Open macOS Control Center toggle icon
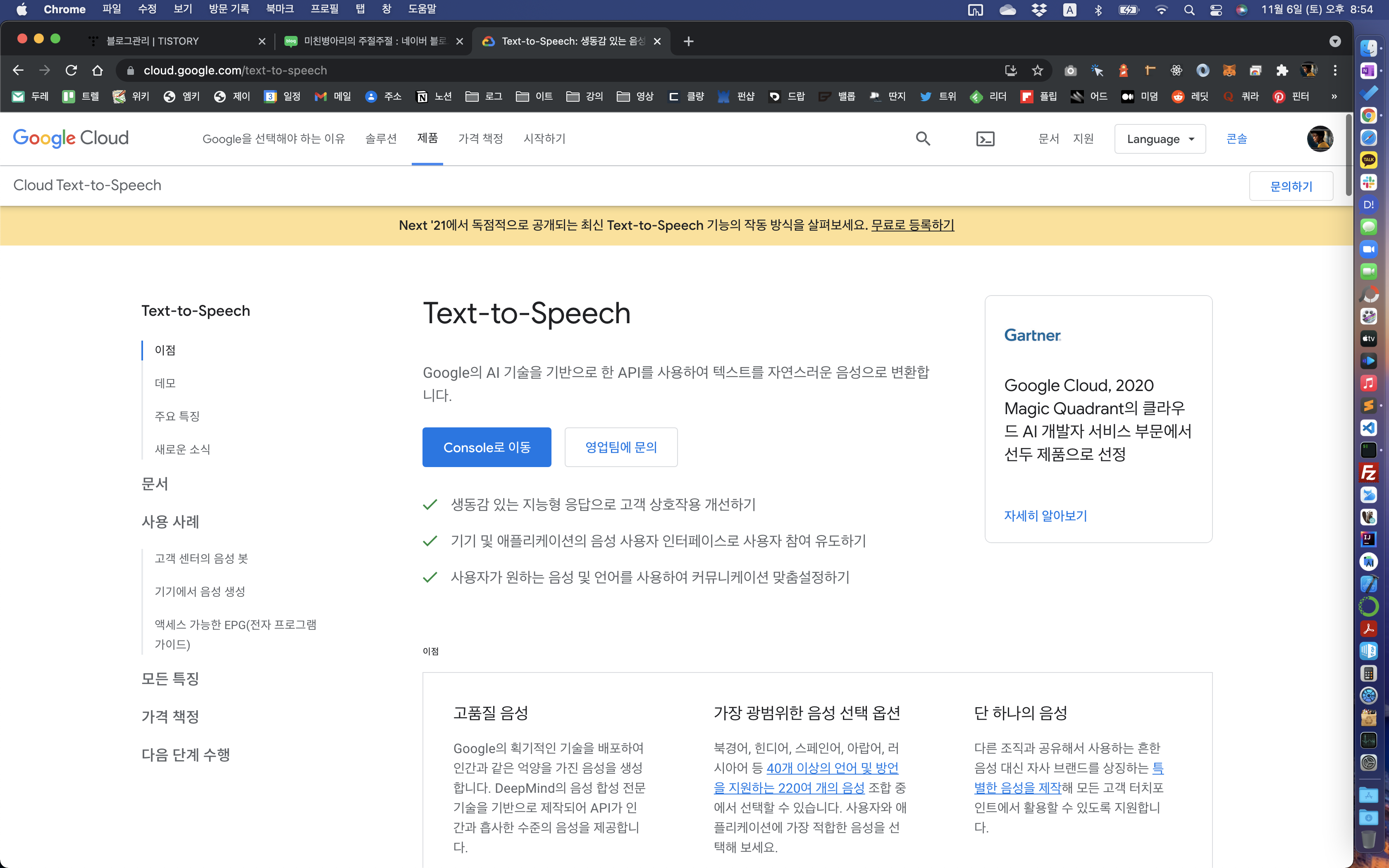Image resolution: width=1389 pixels, height=868 pixels. coord(1216,10)
